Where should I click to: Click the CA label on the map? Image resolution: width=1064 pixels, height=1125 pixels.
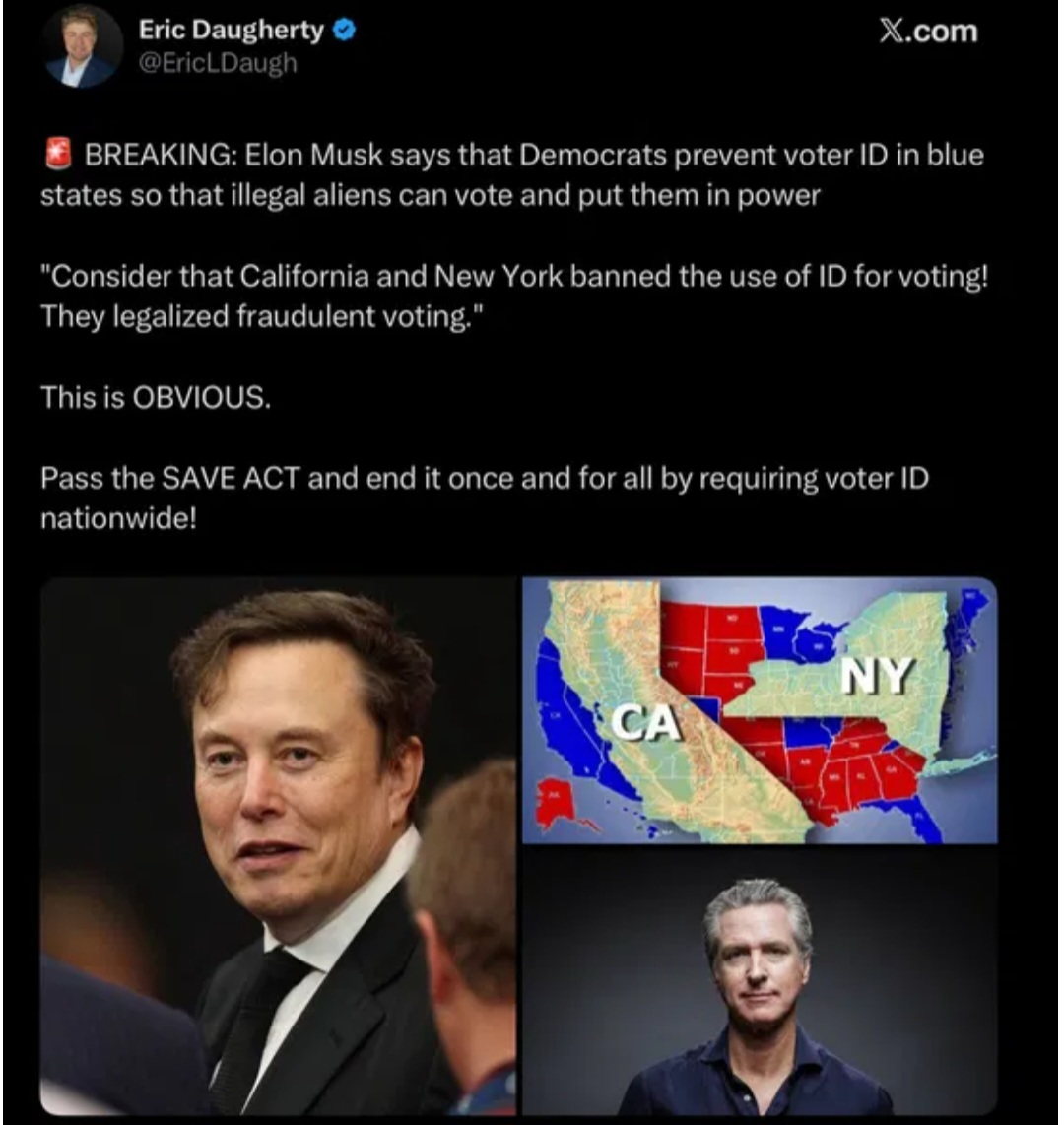click(644, 722)
